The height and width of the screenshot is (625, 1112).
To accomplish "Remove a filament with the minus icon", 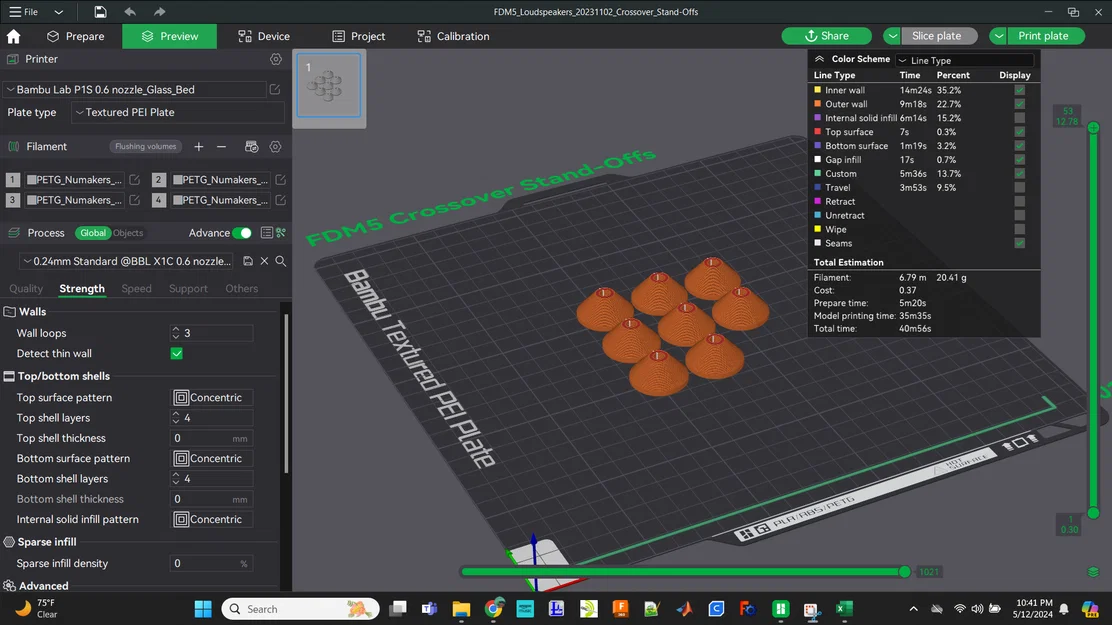I will (x=221, y=147).
